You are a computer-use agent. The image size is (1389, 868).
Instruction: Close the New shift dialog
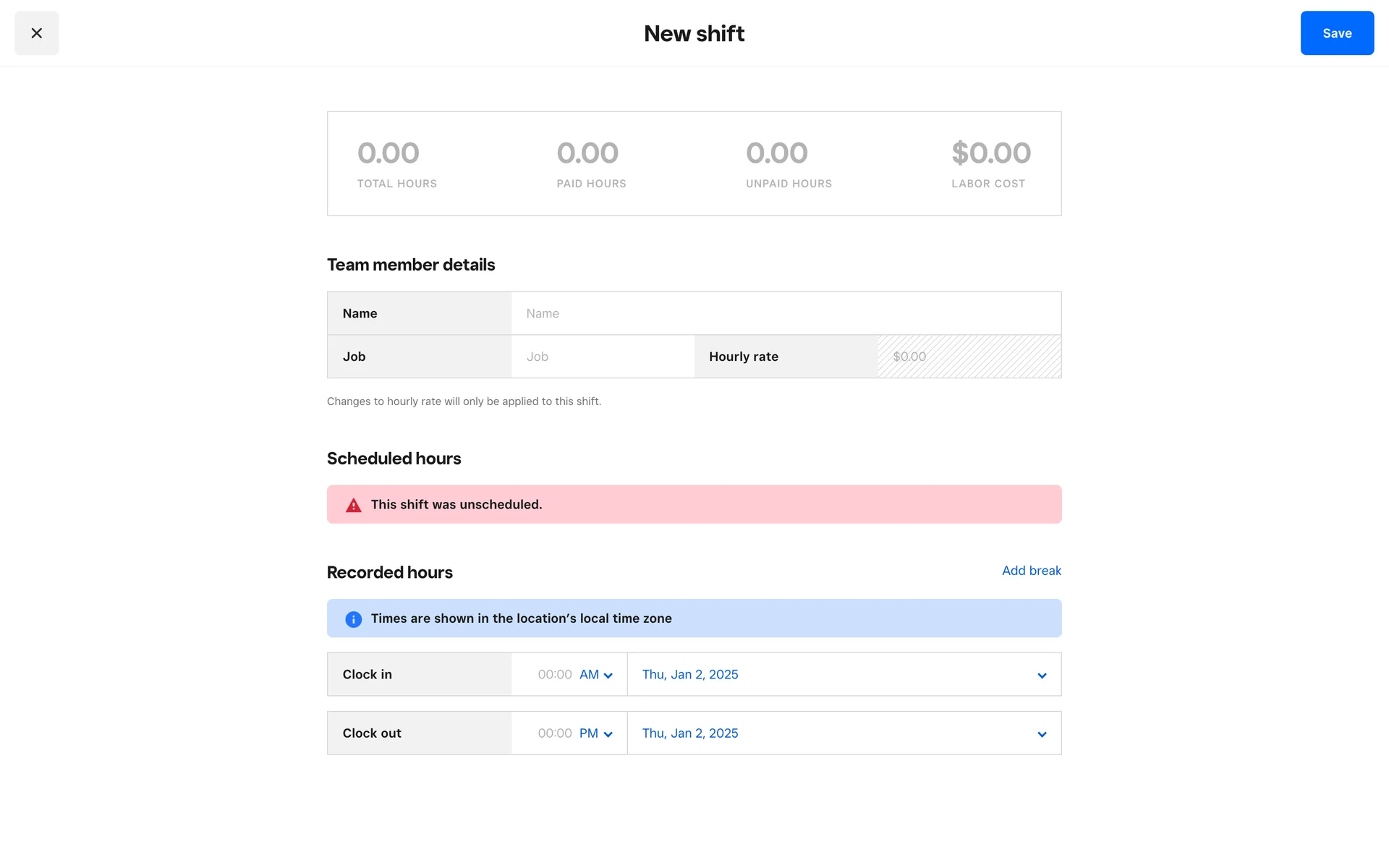coord(36,33)
